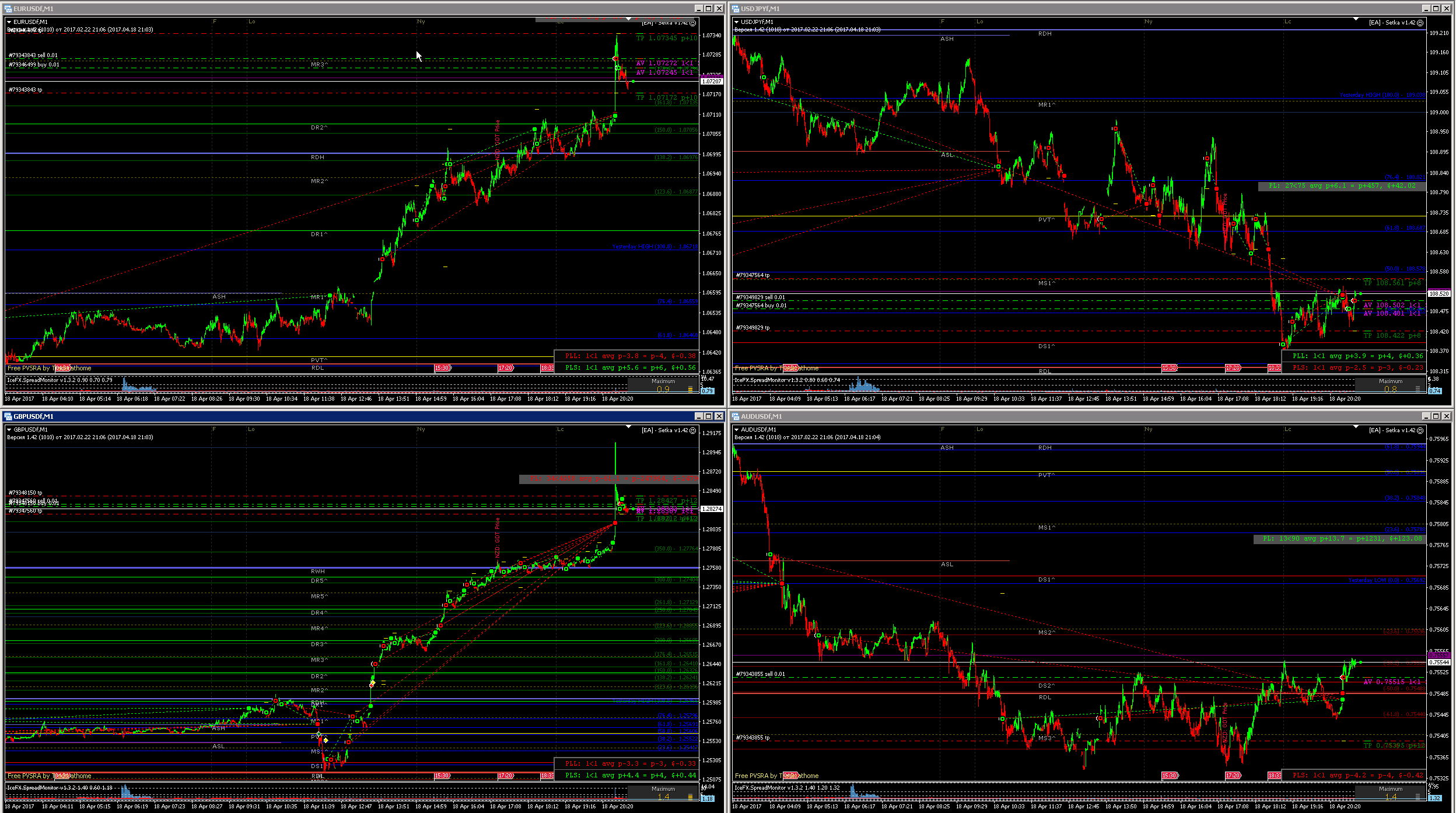Click yellow bars icon in EURUSD Maximum panel

(690, 389)
